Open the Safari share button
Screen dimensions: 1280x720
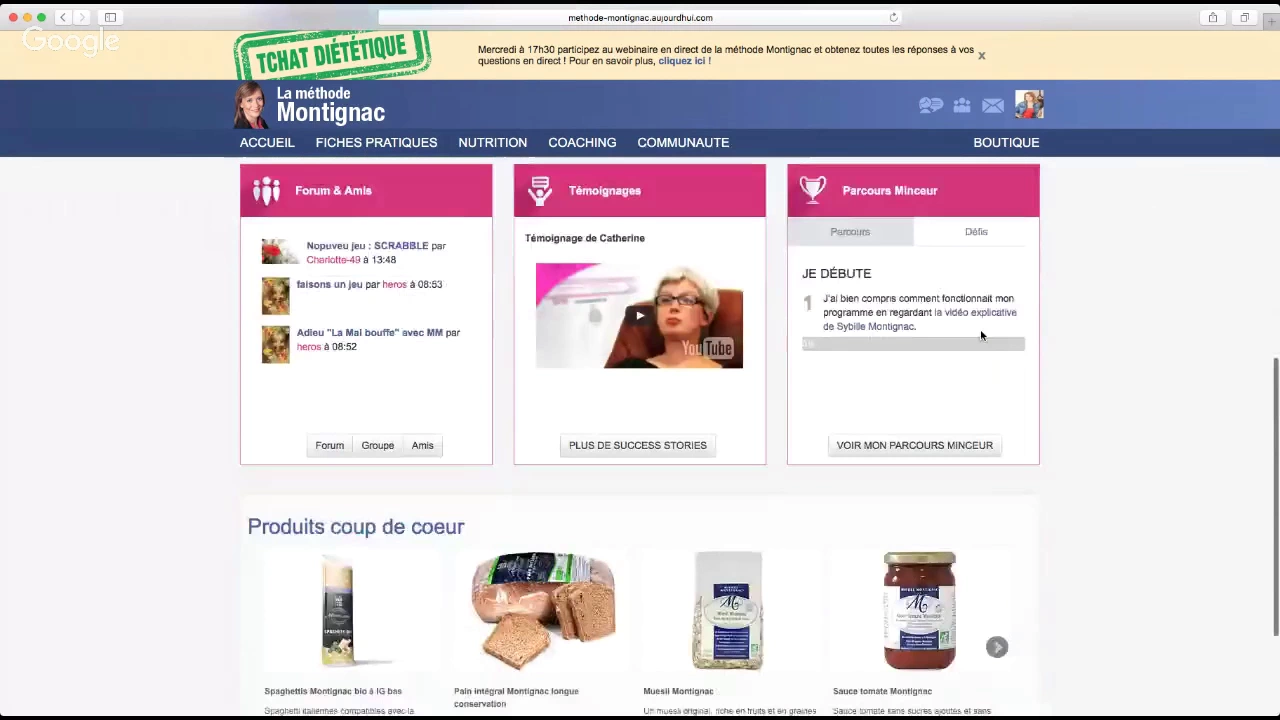pos(1212,17)
